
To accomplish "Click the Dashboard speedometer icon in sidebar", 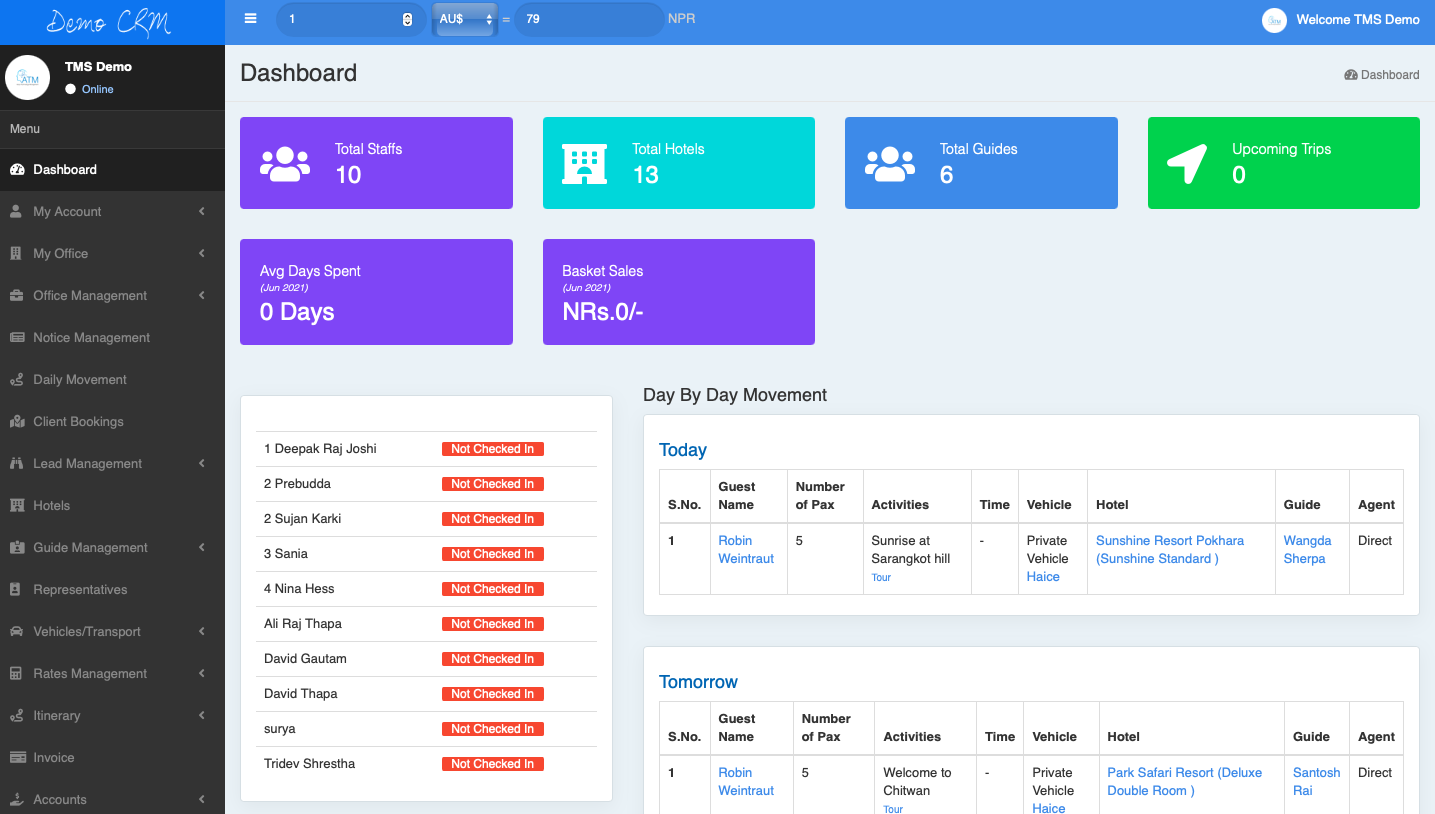I will [17, 170].
